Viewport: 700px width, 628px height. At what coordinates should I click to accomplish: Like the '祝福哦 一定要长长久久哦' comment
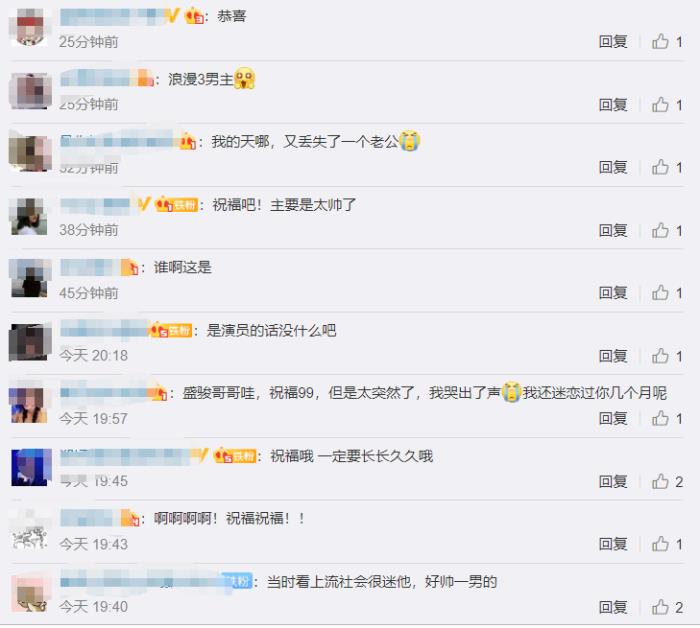[x=660, y=481]
